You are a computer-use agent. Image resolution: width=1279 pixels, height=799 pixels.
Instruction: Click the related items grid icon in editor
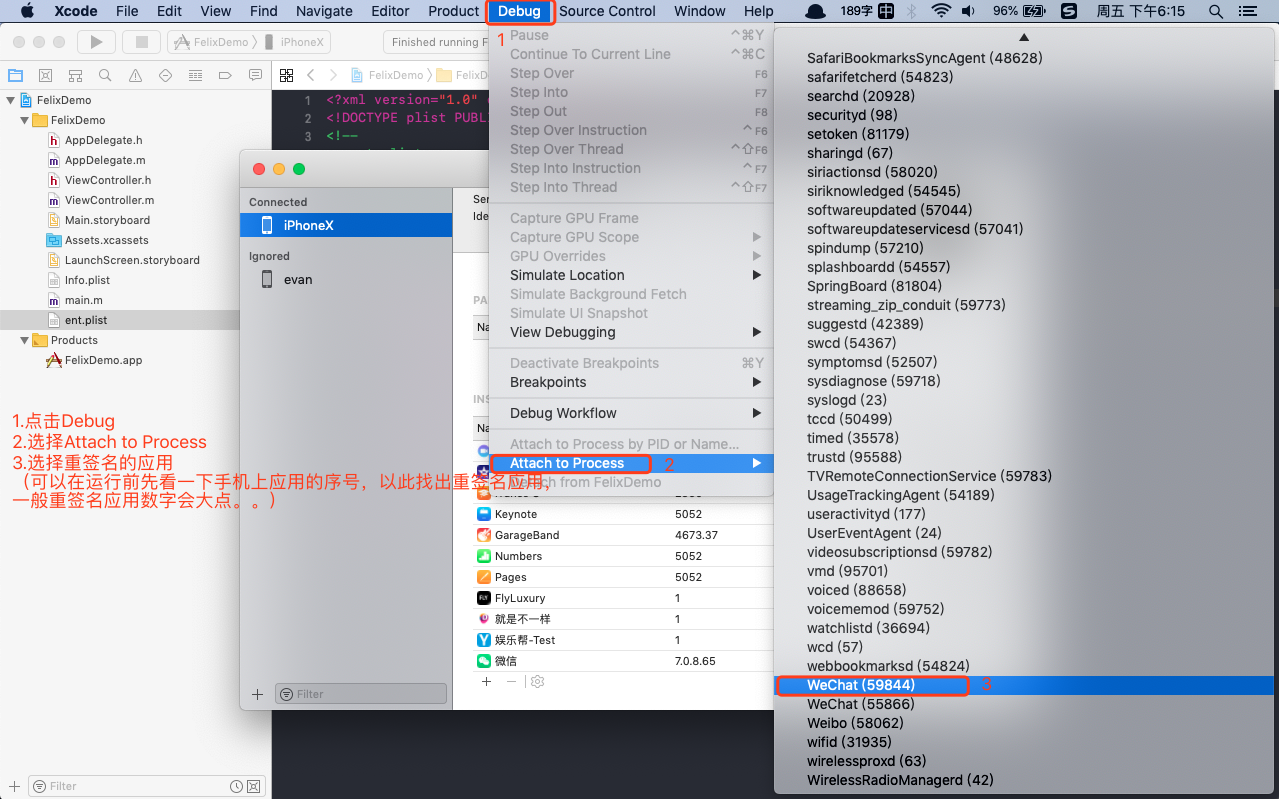(x=286, y=75)
